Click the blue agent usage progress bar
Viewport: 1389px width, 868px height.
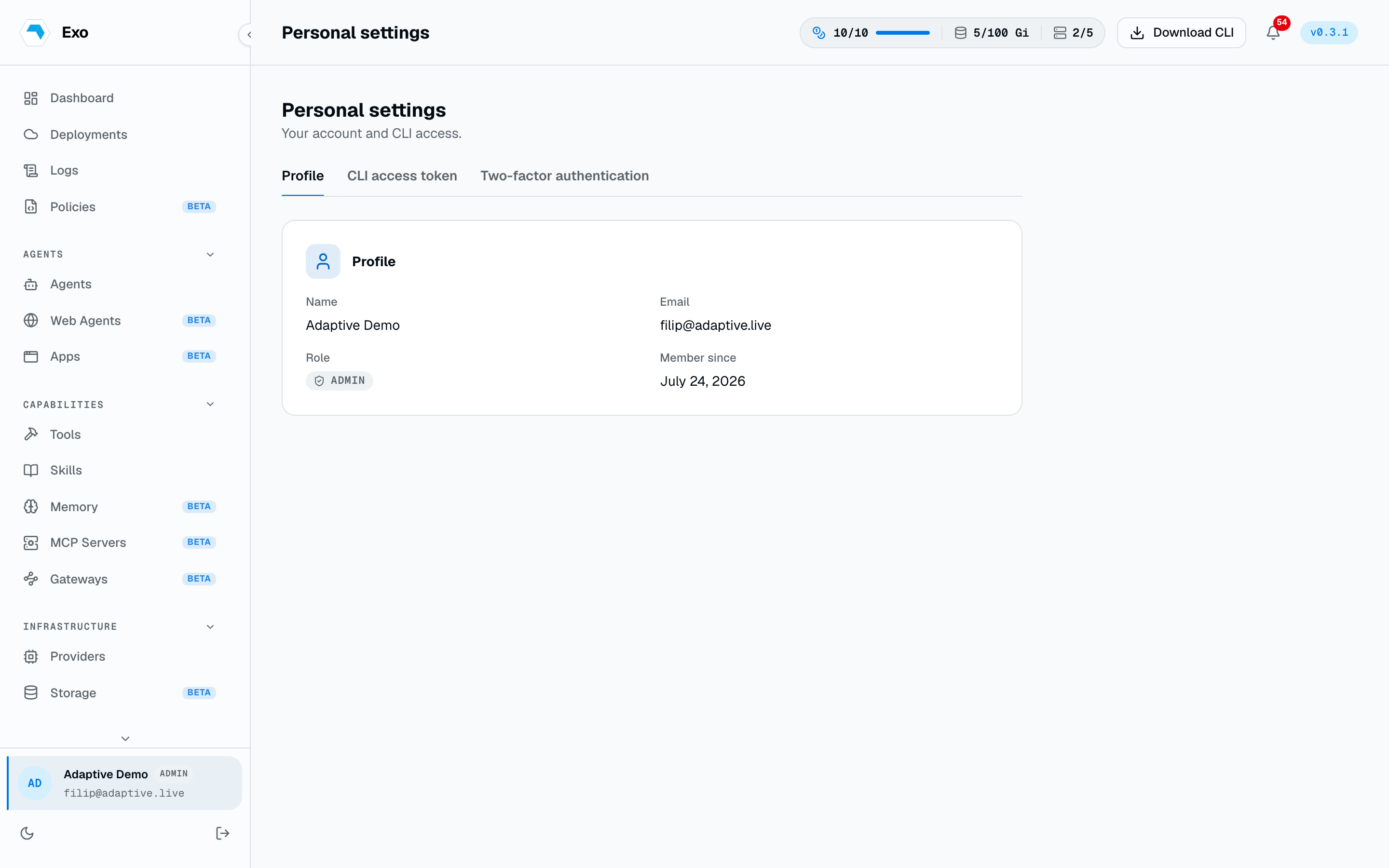(902, 33)
